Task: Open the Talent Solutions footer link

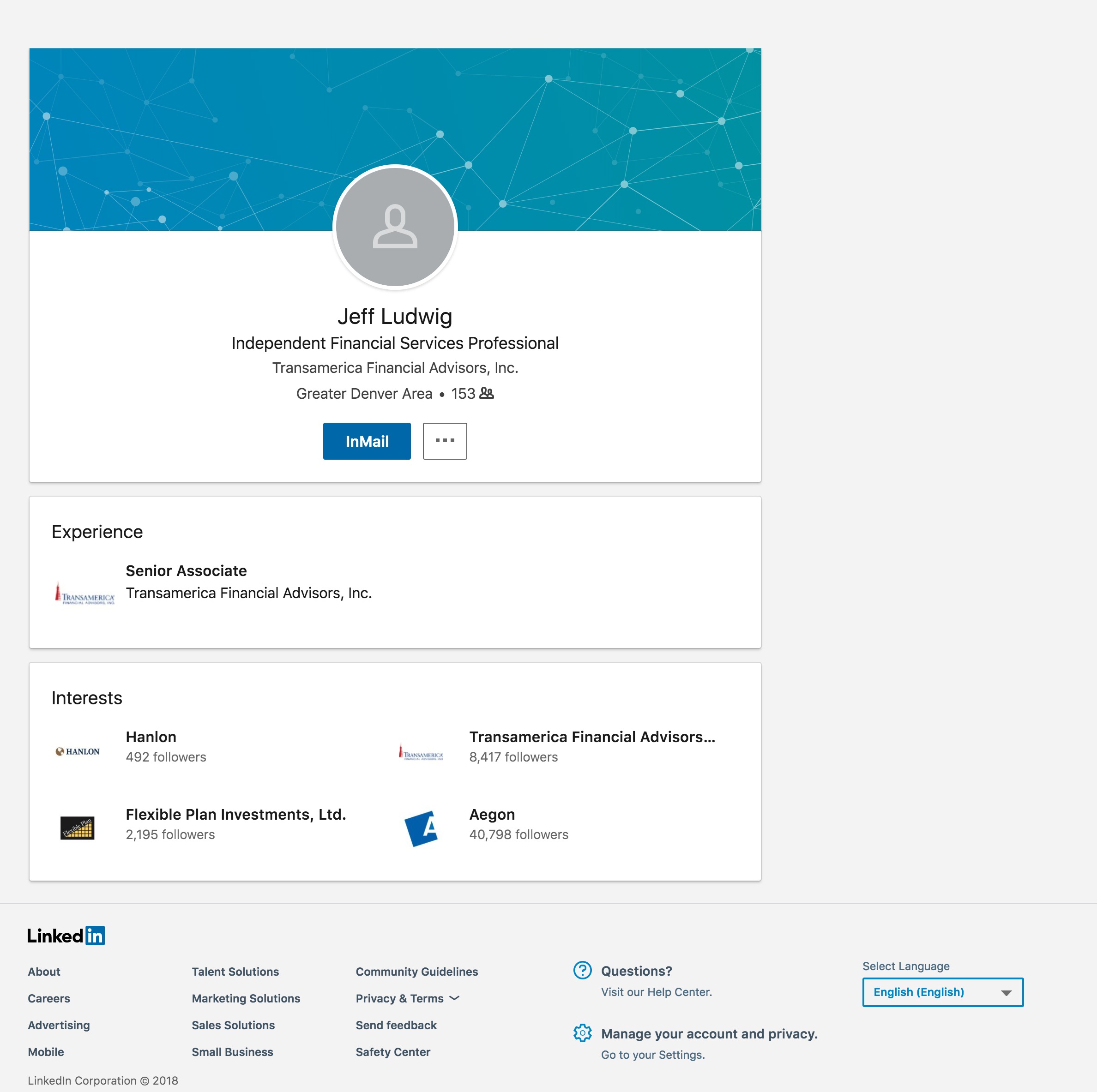Action: 235,972
